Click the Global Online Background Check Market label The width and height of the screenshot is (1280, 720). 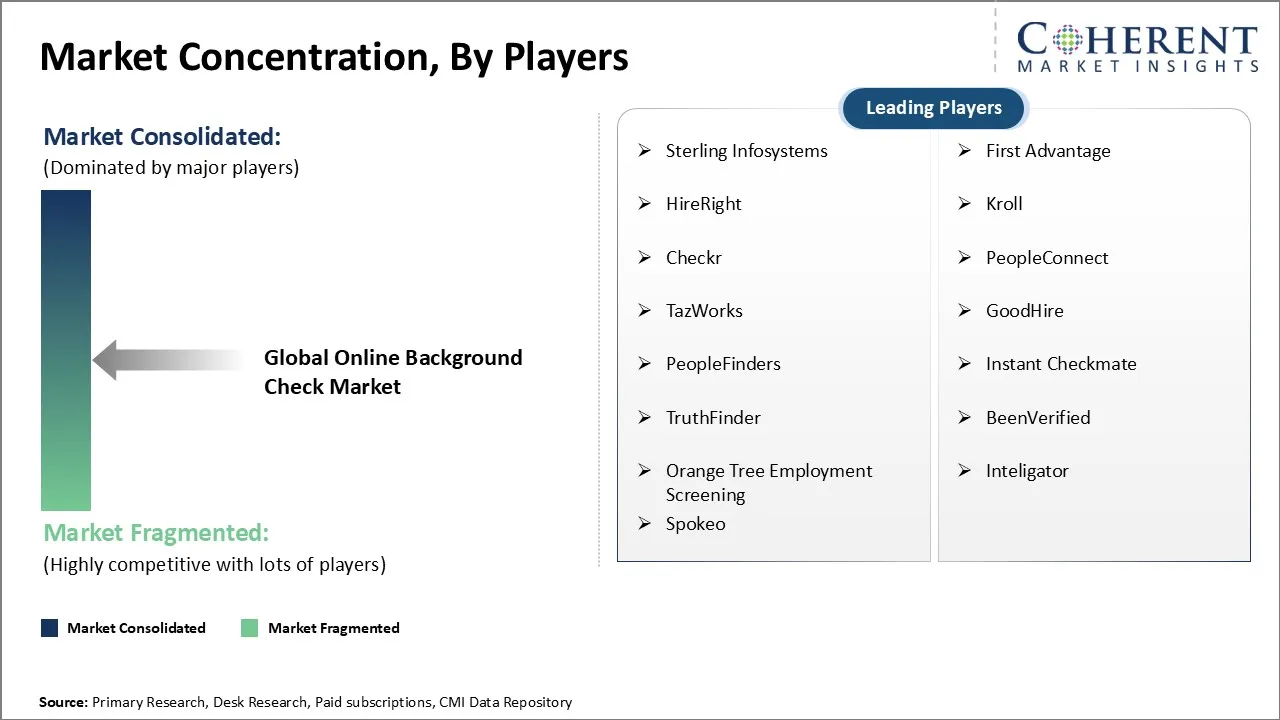392,372
